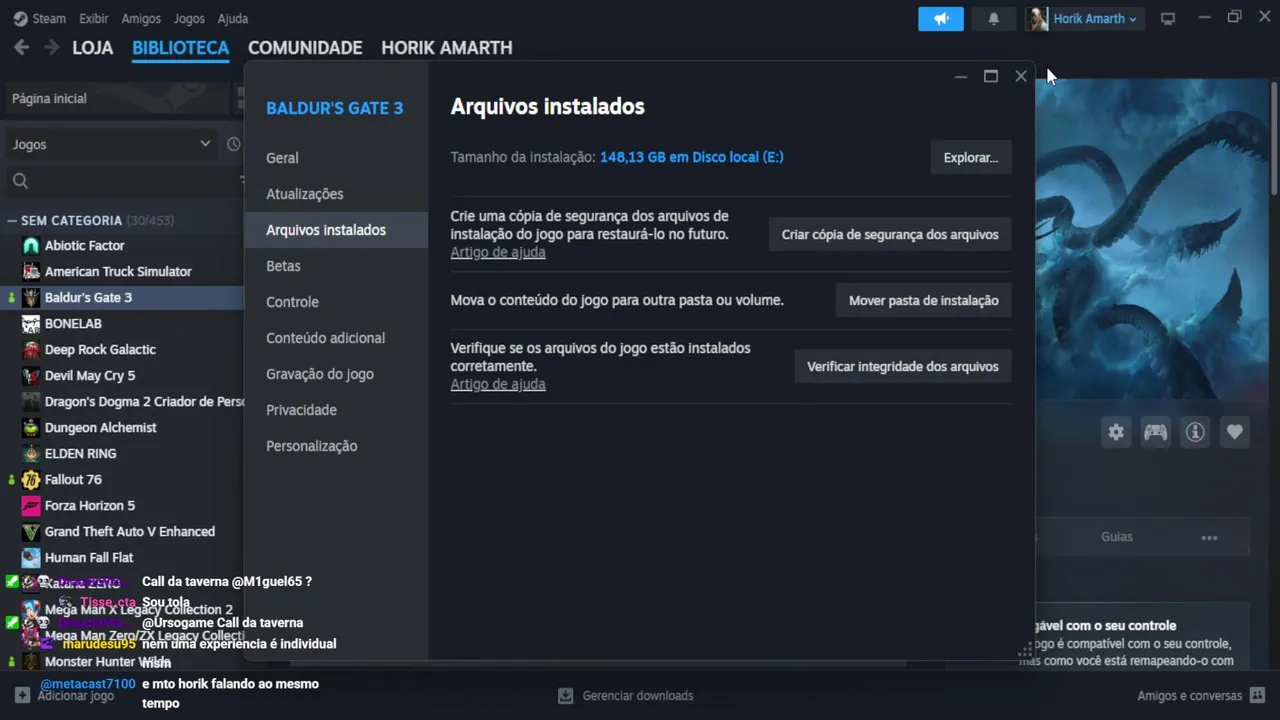Open game settings gear icon
1280x720 pixels.
pyautogui.click(x=1116, y=432)
